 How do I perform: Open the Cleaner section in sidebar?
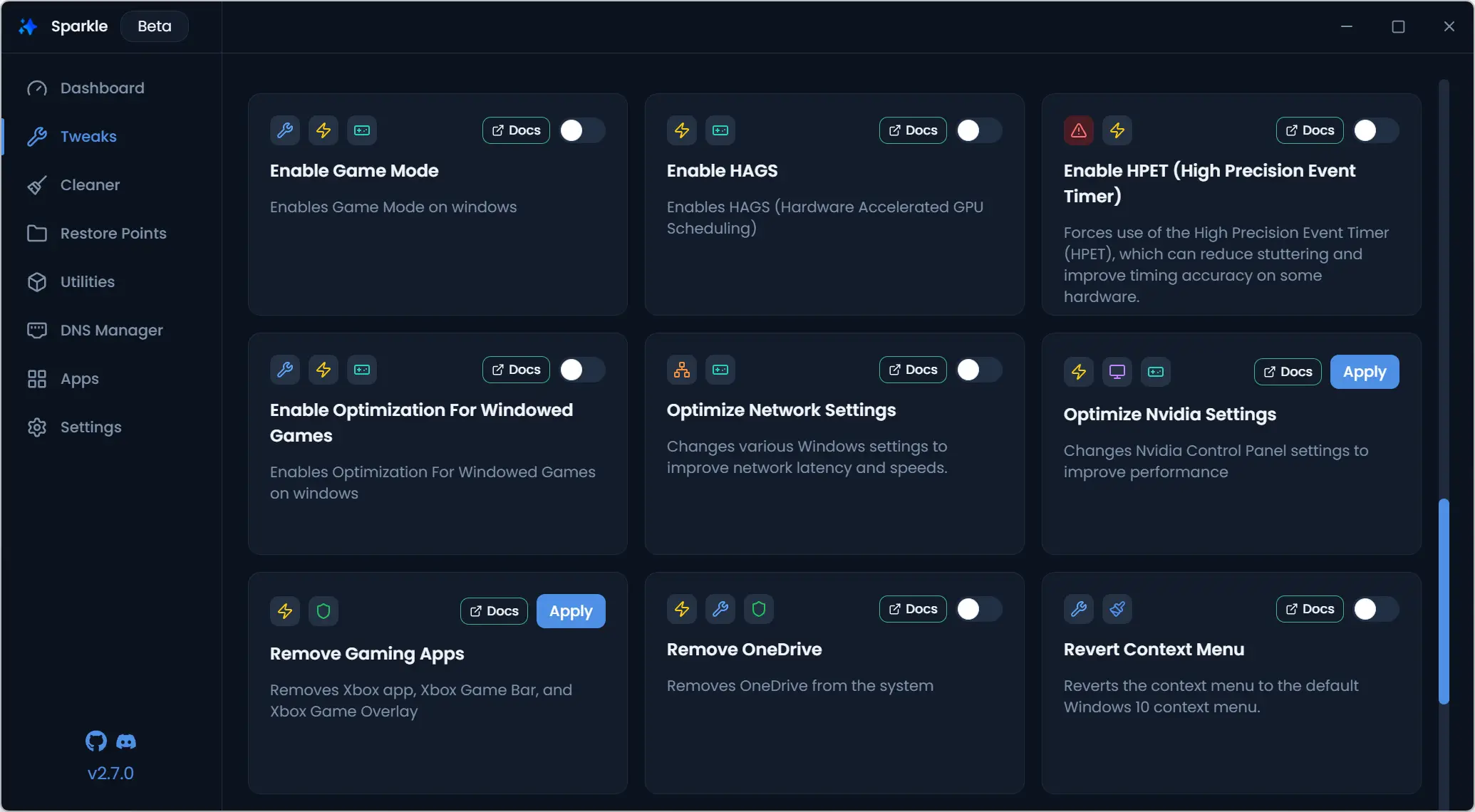point(90,185)
